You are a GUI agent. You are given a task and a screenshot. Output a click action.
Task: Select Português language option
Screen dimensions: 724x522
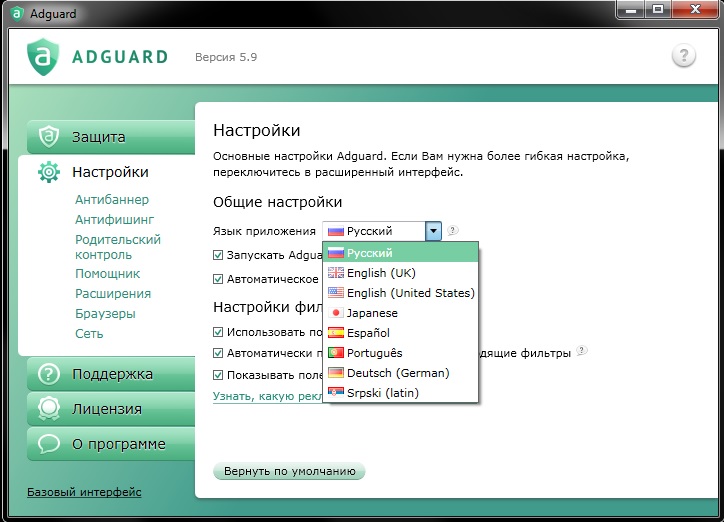(400, 353)
